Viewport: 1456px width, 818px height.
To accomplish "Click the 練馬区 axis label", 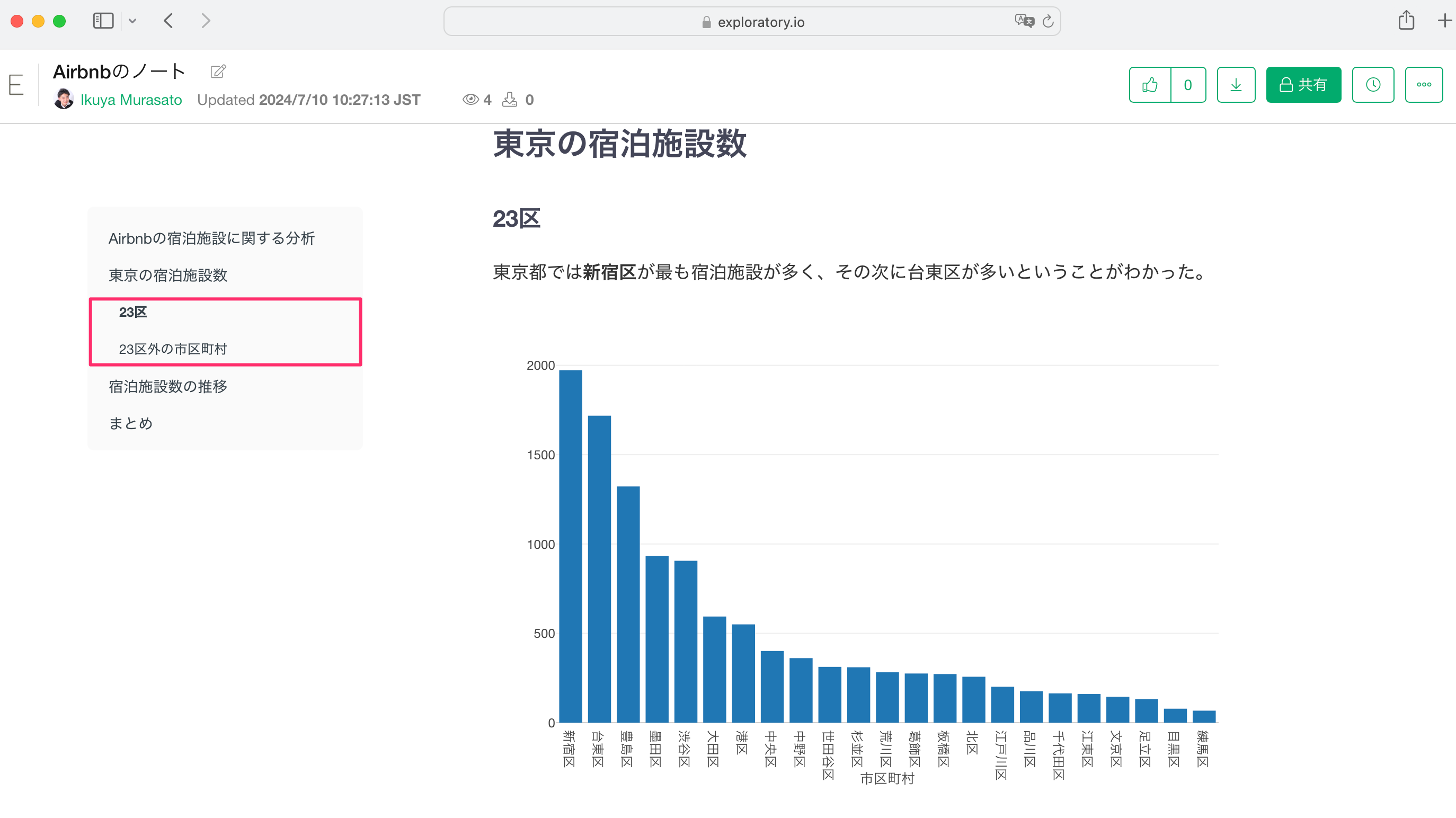I will (1203, 749).
